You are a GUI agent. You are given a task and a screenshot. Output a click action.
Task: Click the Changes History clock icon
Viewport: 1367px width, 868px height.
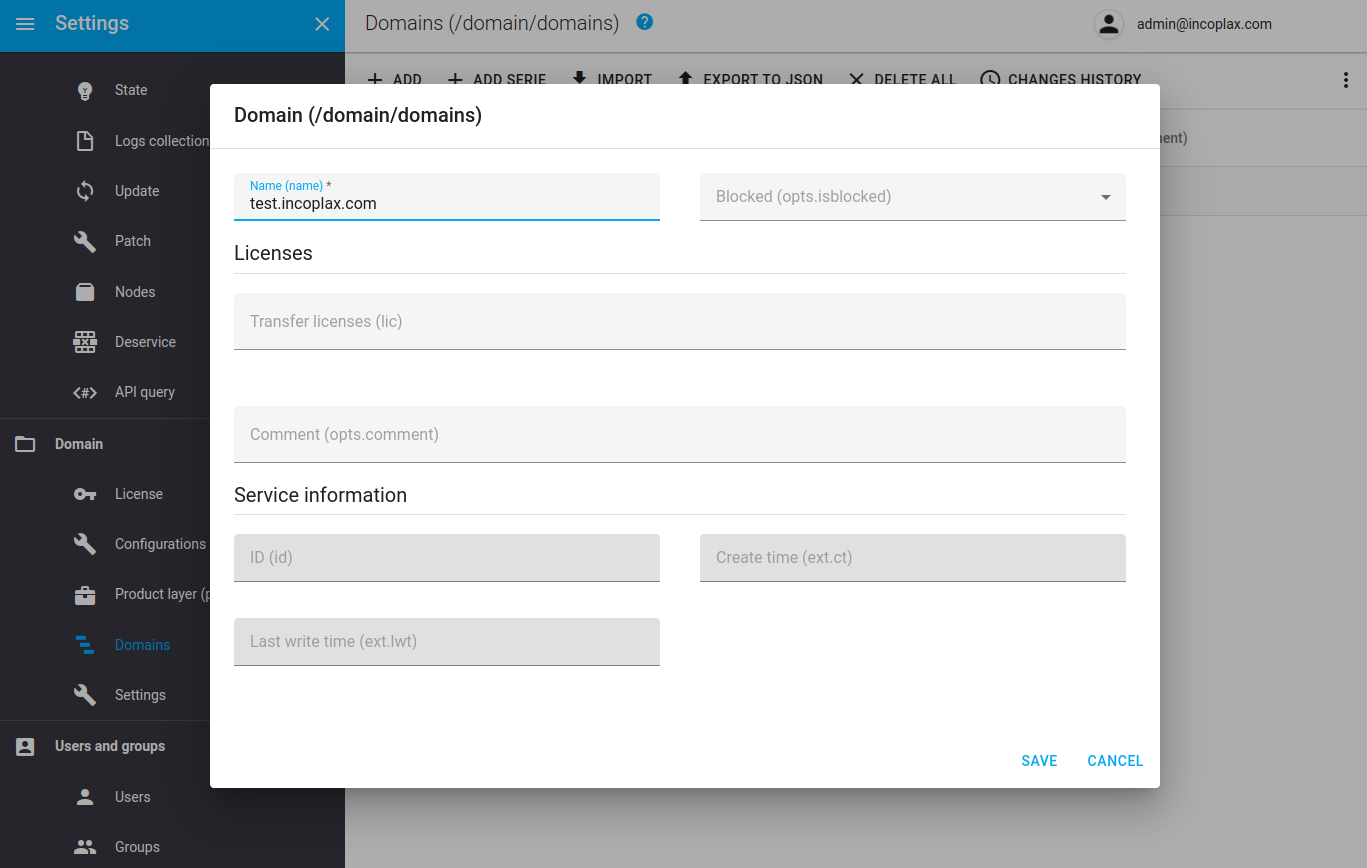tap(990, 80)
